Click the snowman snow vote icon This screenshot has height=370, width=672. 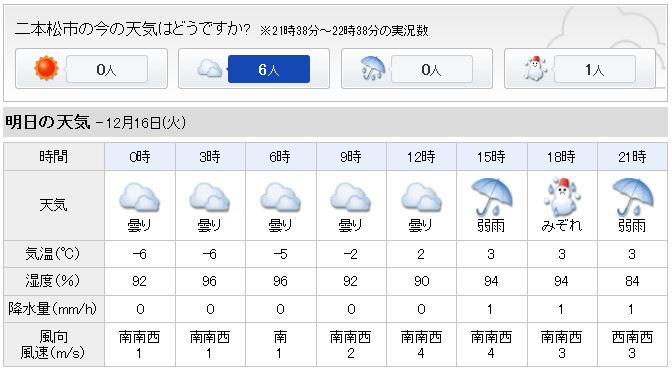[535, 69]
